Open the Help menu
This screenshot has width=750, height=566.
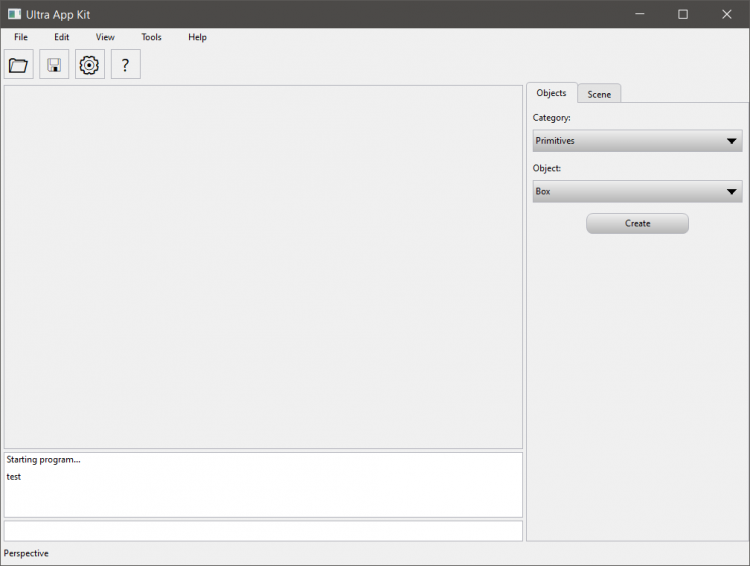coord(197,37)
